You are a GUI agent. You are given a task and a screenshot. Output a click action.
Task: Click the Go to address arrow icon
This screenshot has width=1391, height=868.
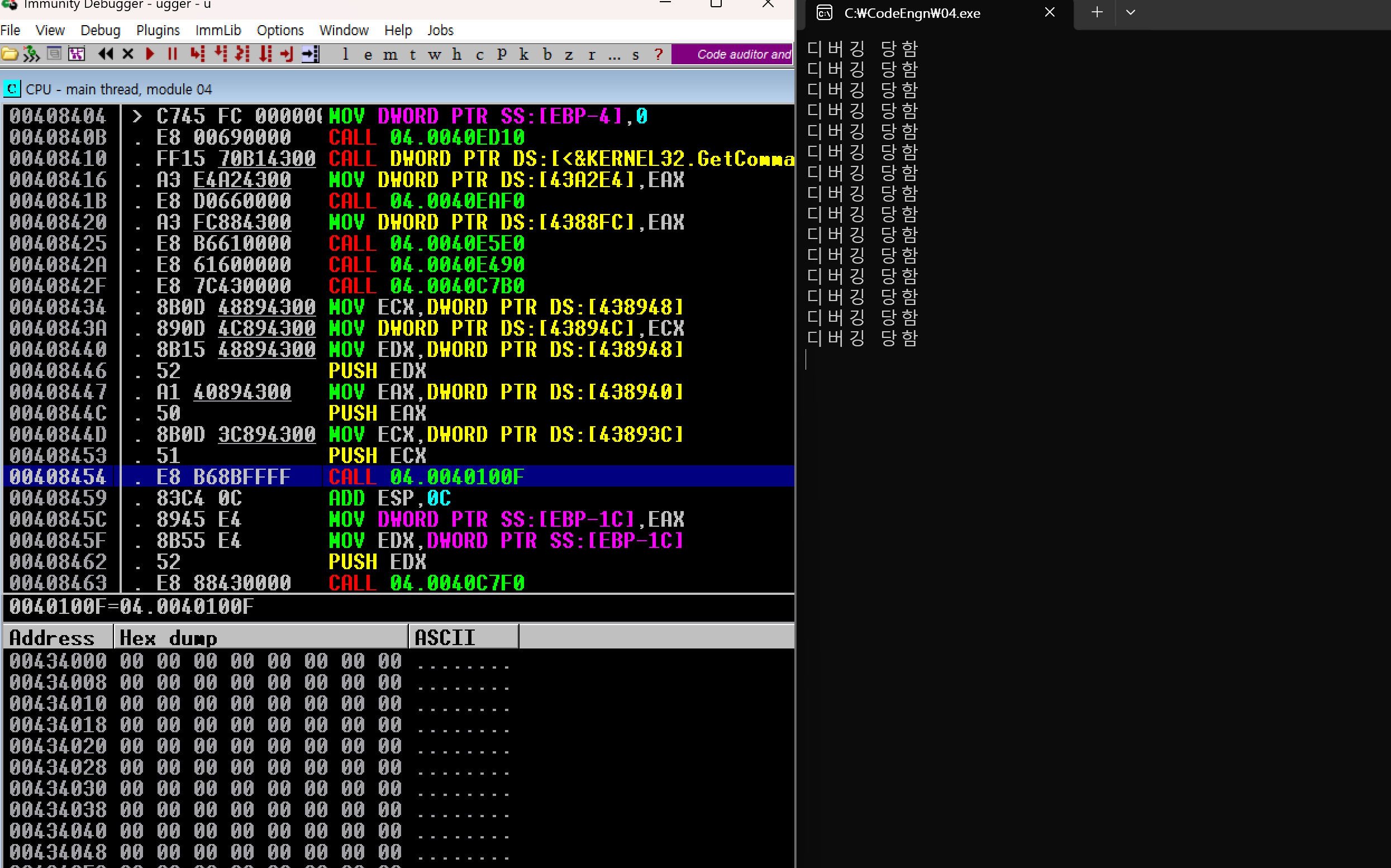pyautogui.click(x=310, y=54)
